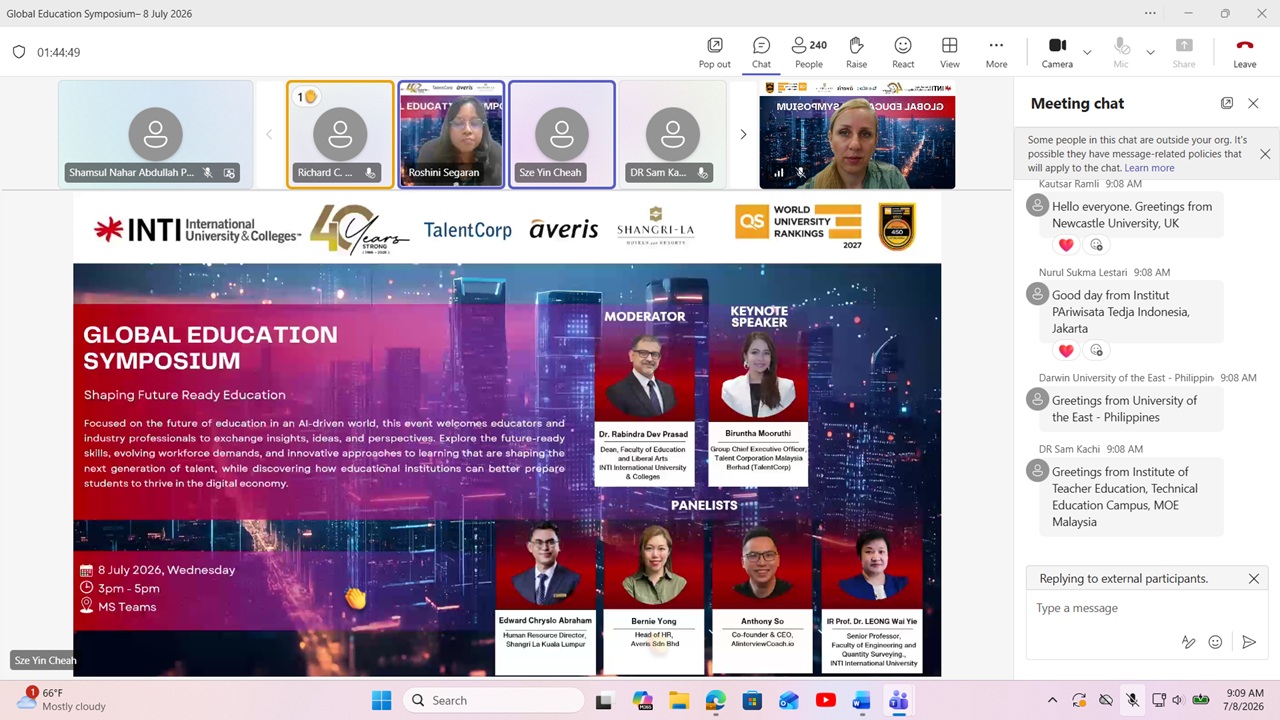Add reaction to Nurul Sukma Lestari's message
This screenshot has width=1280, height=720.
click(1096, 350)
